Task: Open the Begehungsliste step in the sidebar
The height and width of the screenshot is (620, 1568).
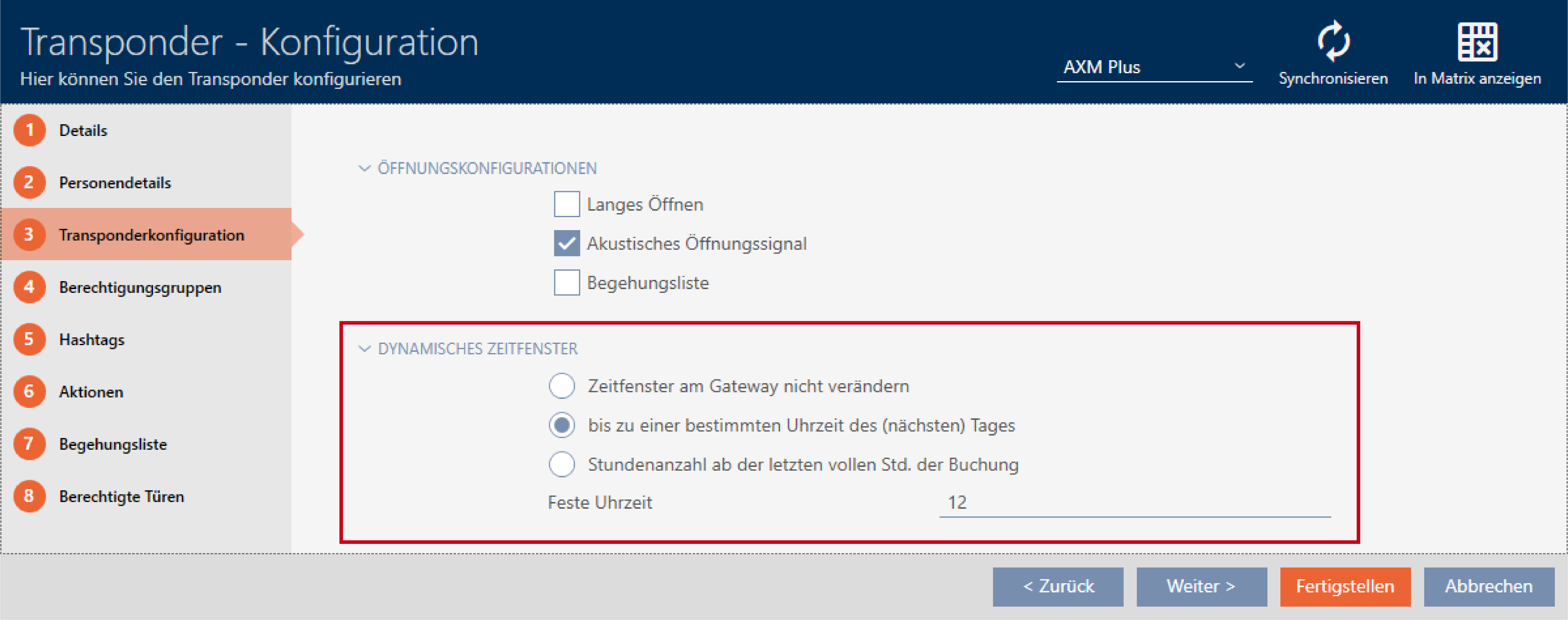Action: pyautogui.click(x=112, y=444)
